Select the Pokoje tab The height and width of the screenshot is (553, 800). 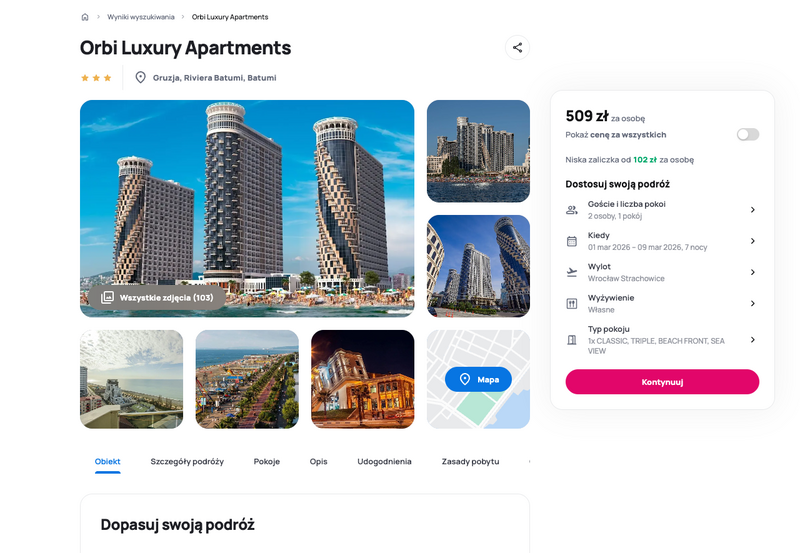click(267, 461)
